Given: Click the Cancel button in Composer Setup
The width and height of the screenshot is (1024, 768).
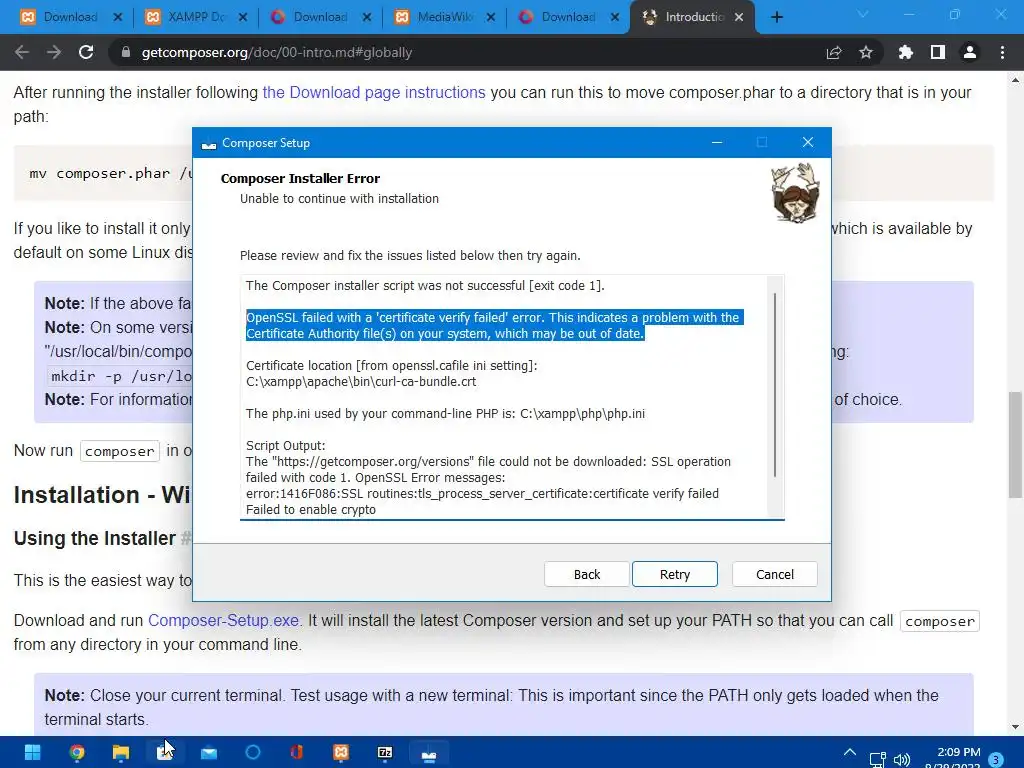Looking at the screenshot, I should (x=775, y=574).
